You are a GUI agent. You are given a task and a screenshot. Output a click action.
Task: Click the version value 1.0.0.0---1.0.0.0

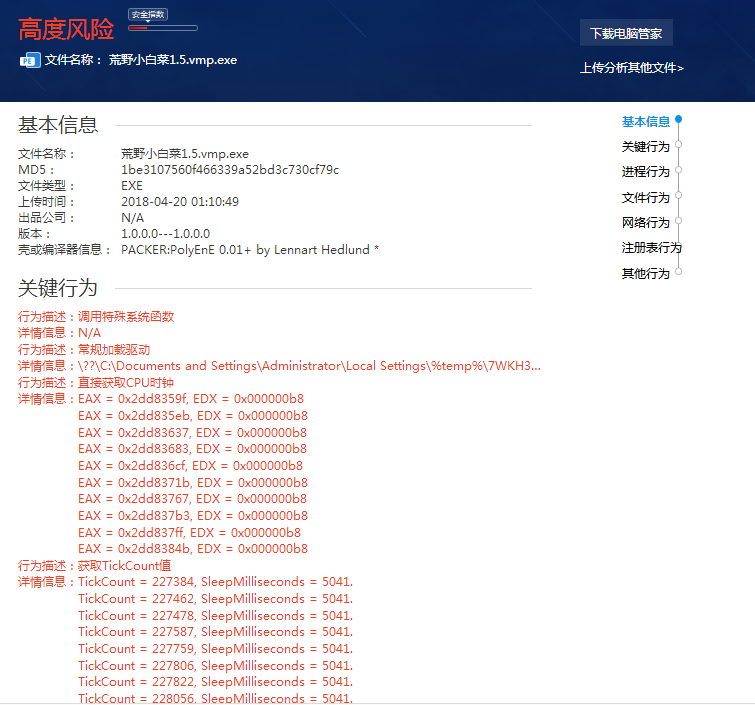(x=165, y=234)
